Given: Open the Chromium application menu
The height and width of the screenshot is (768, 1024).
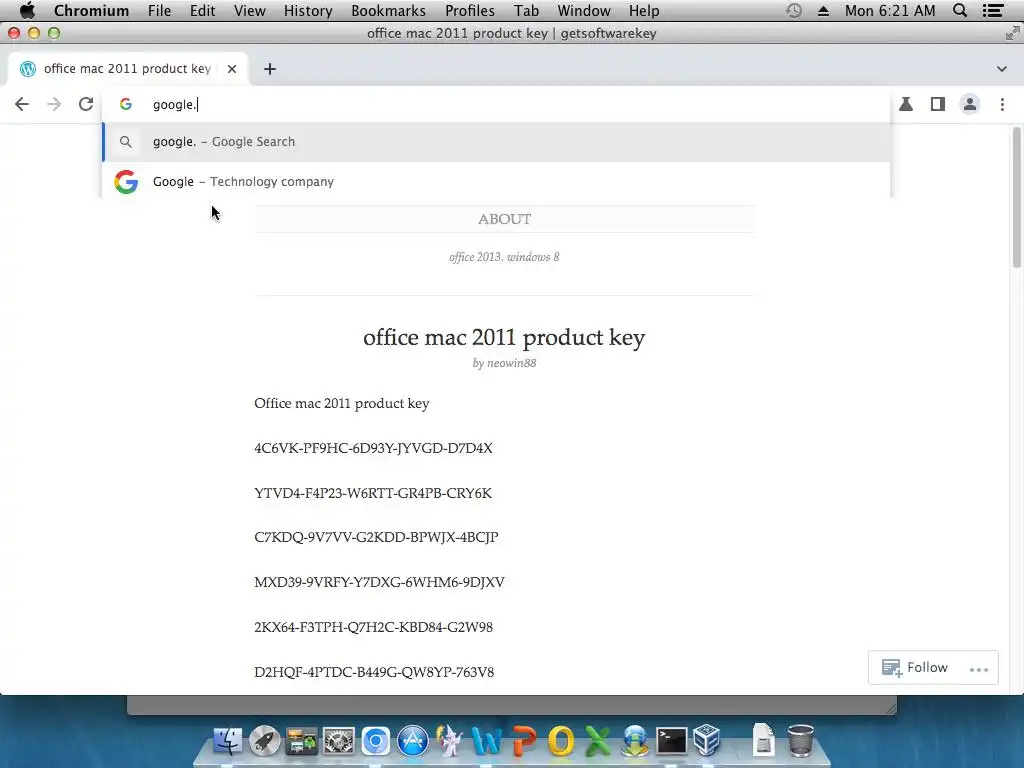Looking at the screenshot, I should (x=91, y=10).
